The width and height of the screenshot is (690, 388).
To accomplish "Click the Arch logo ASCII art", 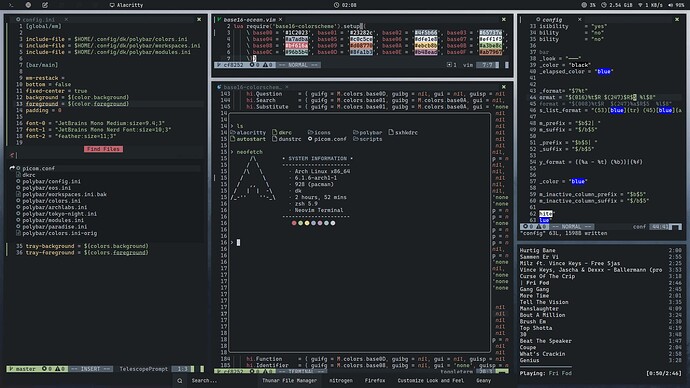I will click(x=253, y=178).
